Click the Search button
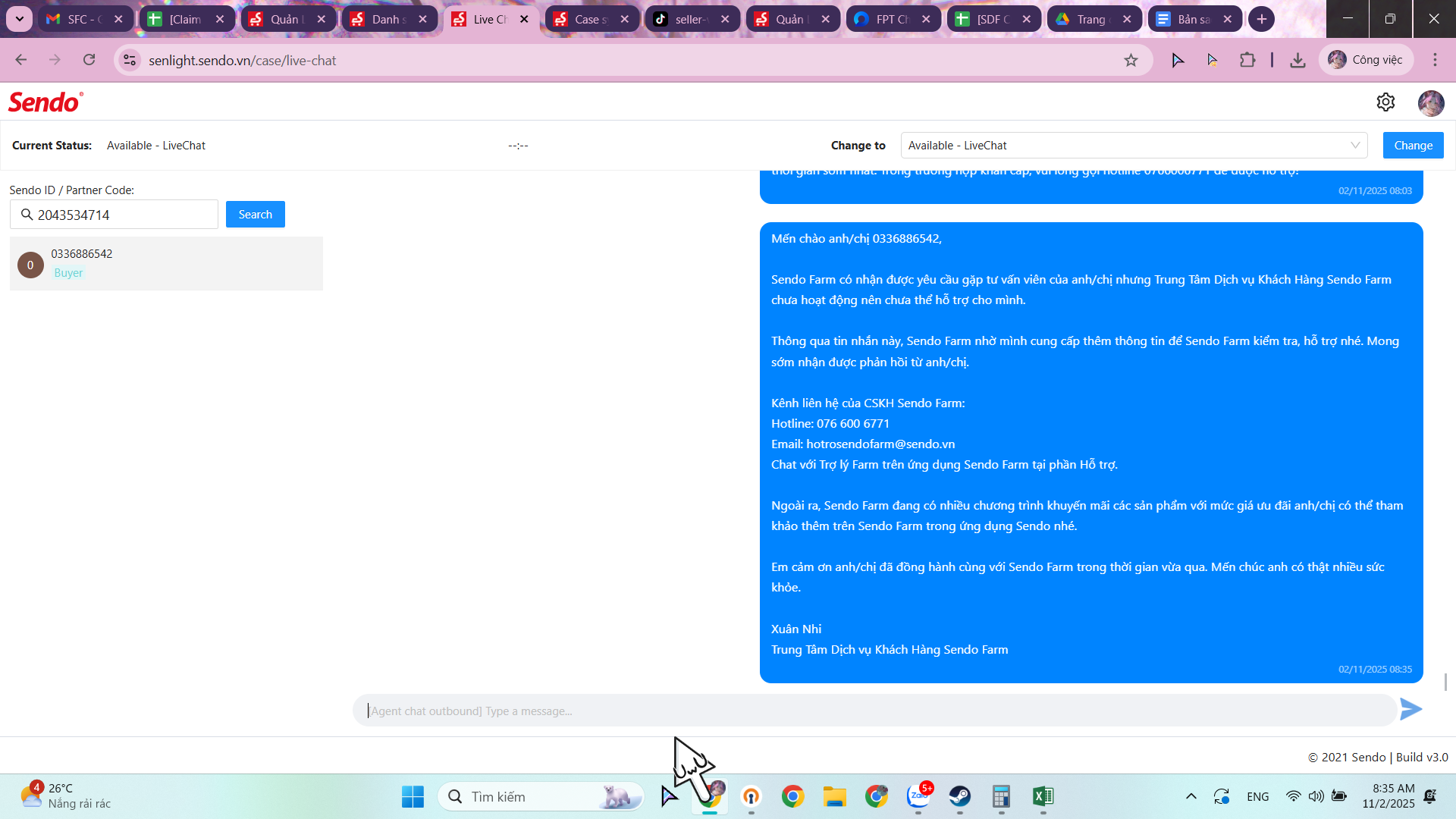 [x=255, y=215]
